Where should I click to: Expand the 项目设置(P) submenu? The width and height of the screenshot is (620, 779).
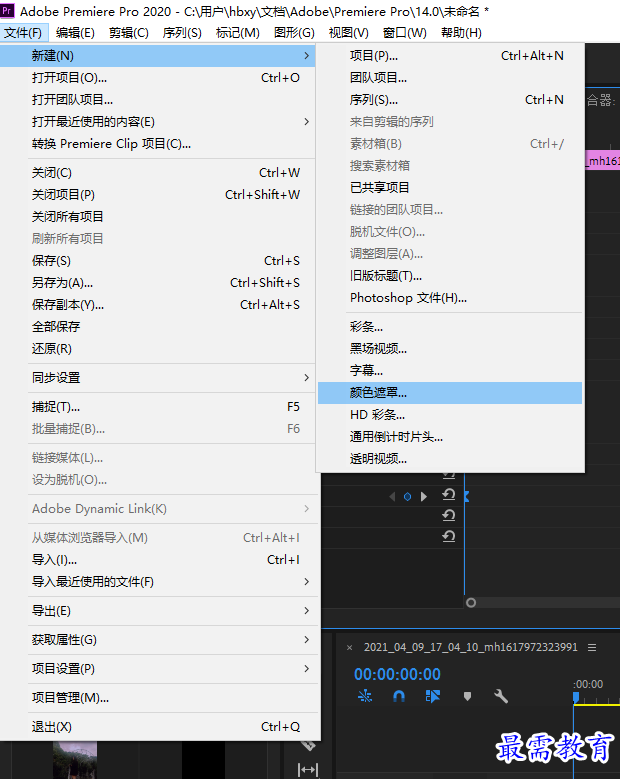point(307,669)
